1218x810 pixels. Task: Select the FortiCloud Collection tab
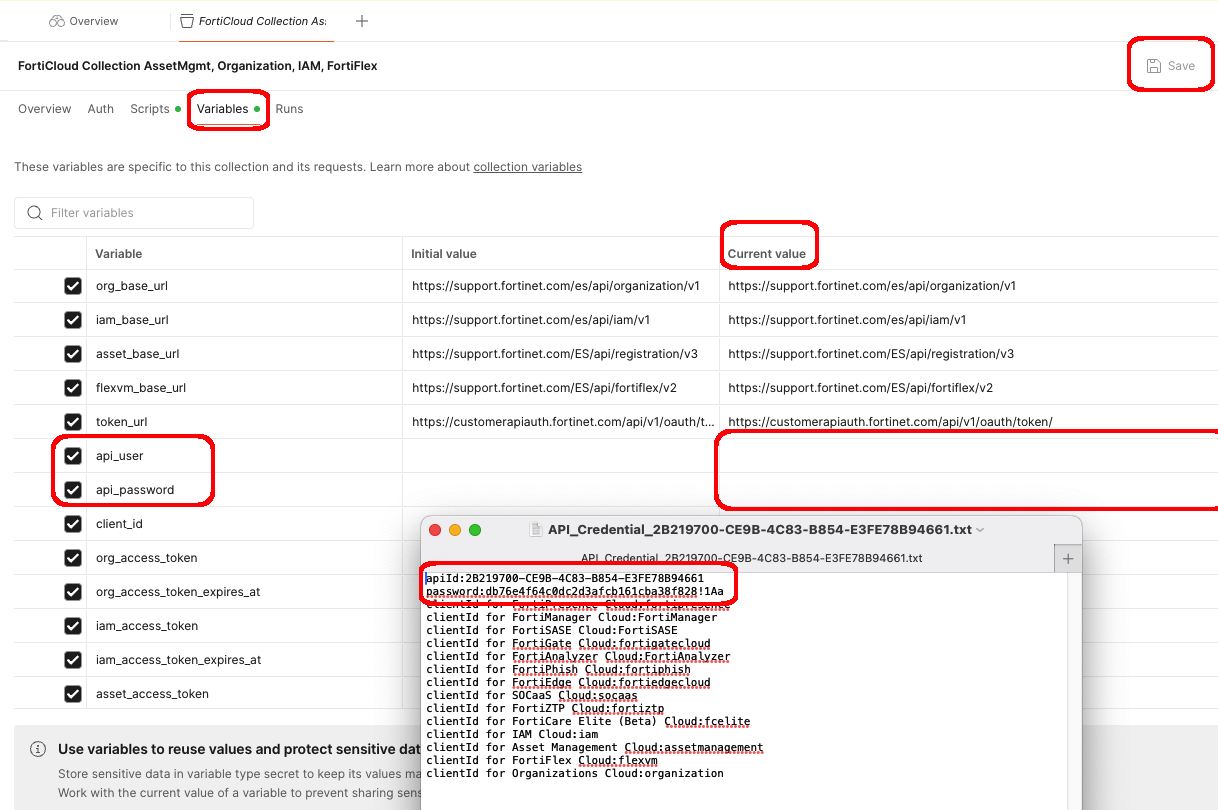[x=255, y=21]
